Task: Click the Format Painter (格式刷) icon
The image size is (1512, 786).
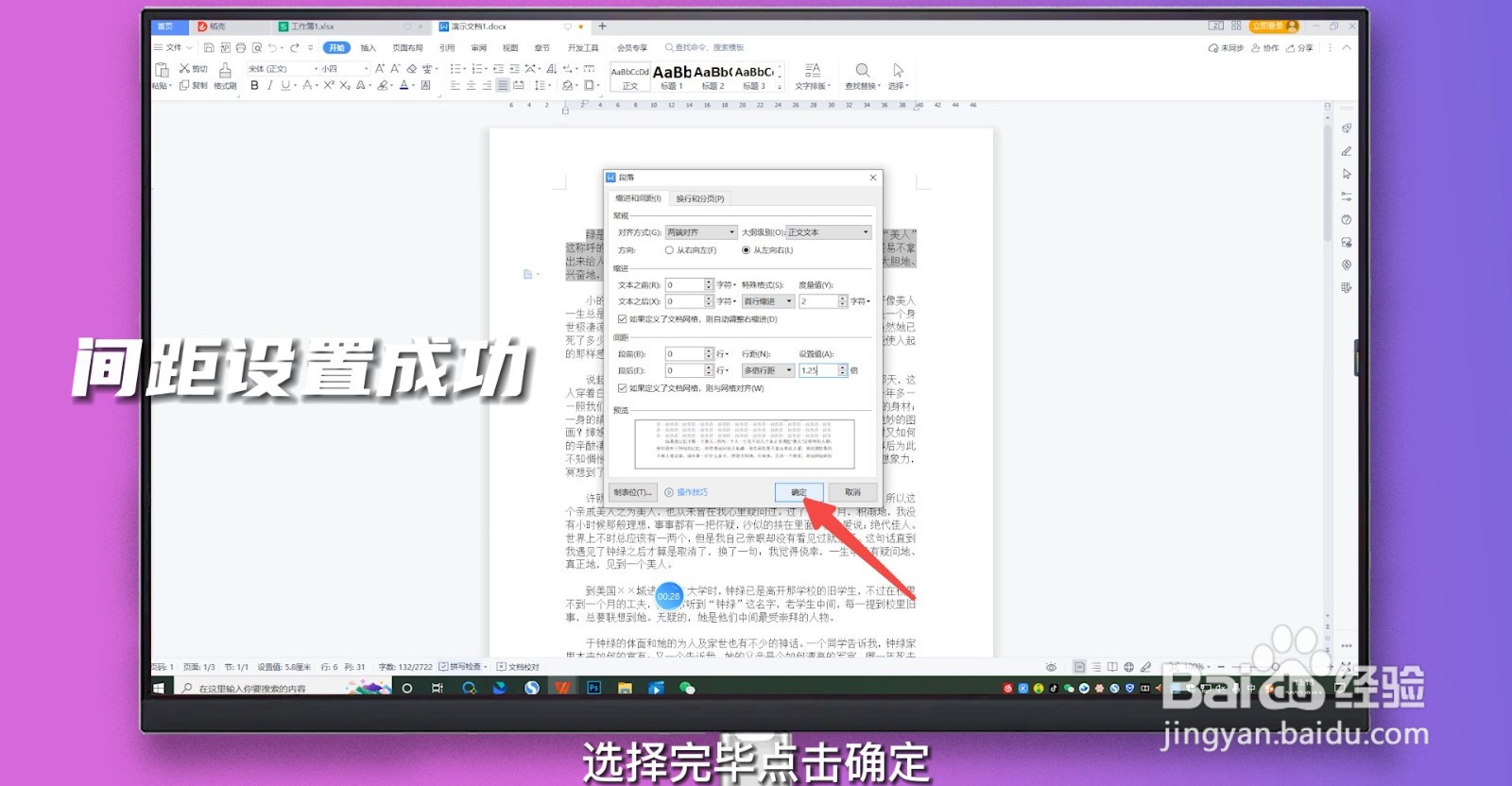Action: coord(225,70)
